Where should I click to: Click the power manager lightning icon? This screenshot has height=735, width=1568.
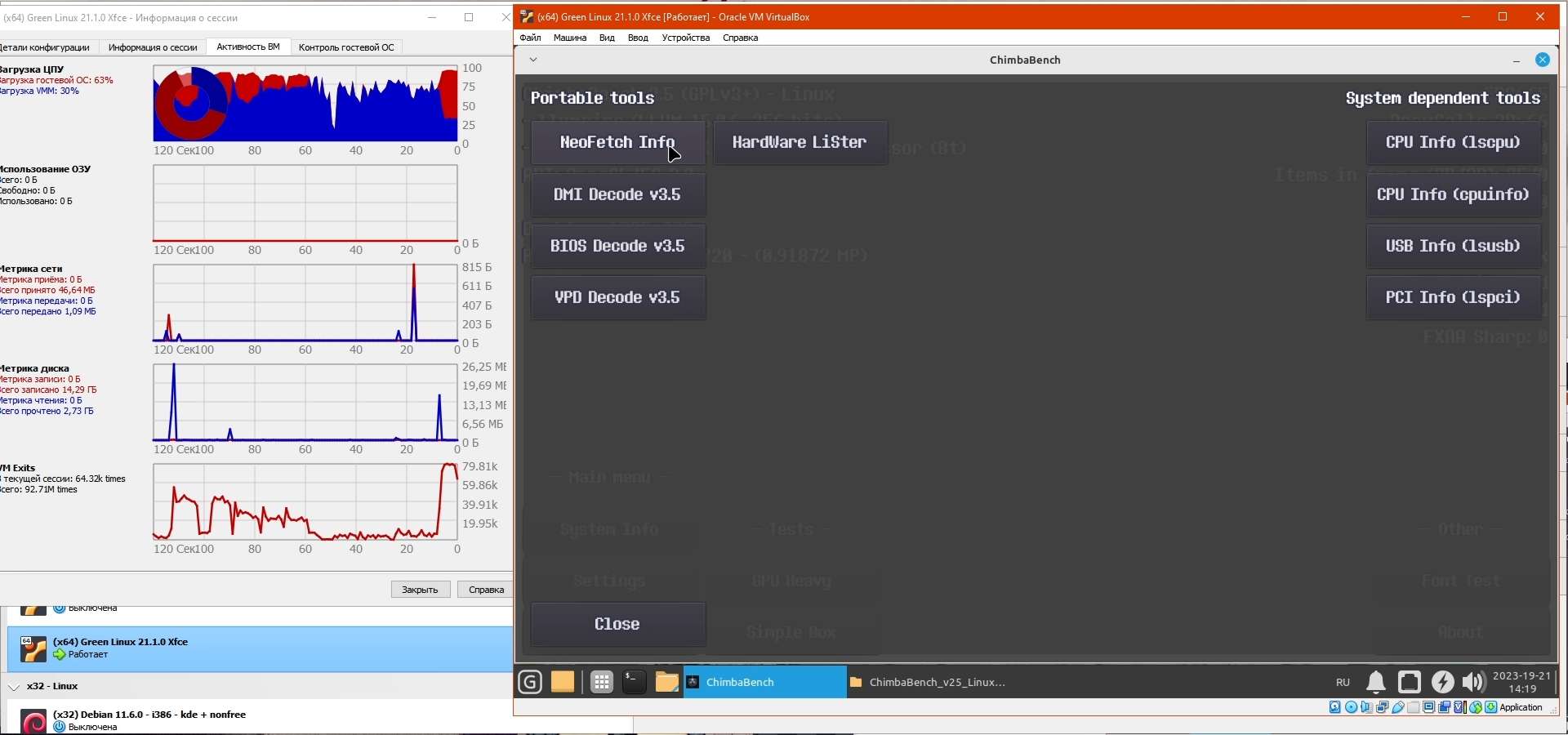1443,682
